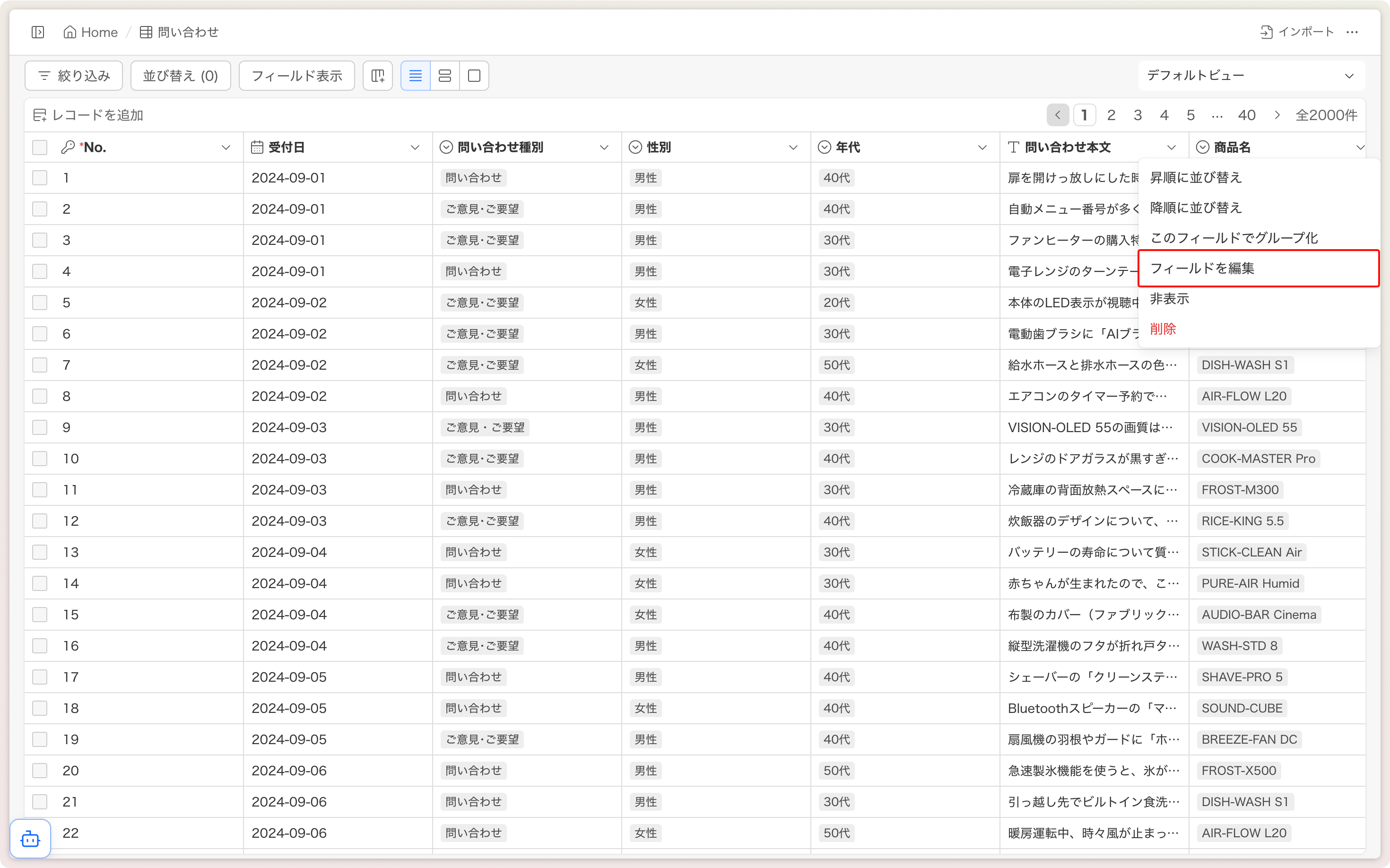Toggle the sidebar panel icon
This screenshot has height=868, width=1390.
(38, 32)
